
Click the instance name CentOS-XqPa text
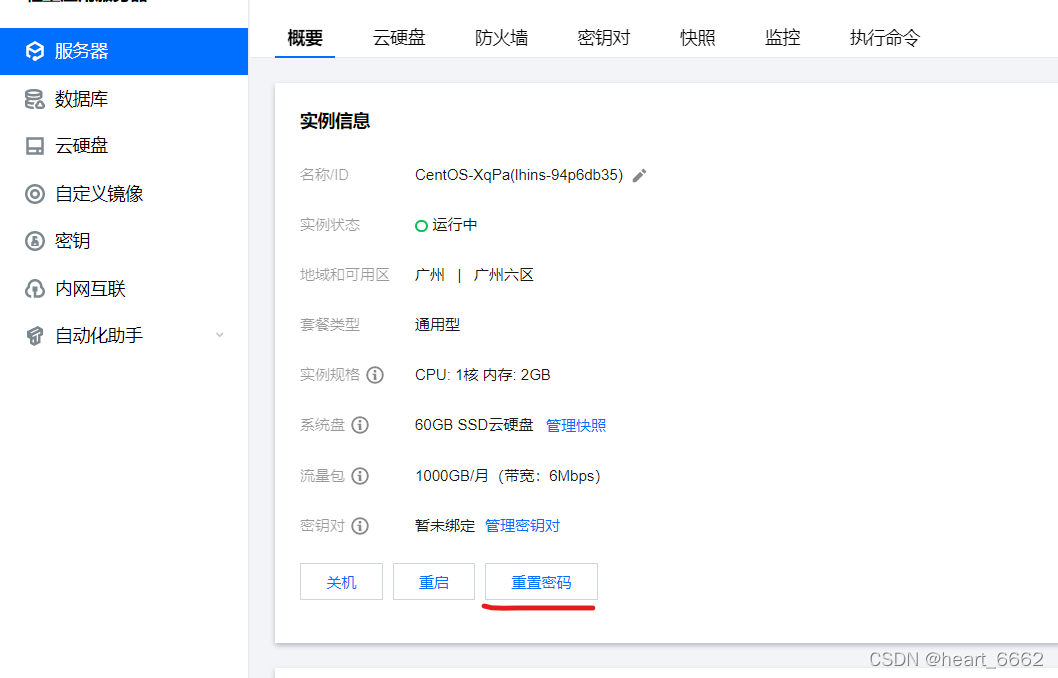(519, 175)
